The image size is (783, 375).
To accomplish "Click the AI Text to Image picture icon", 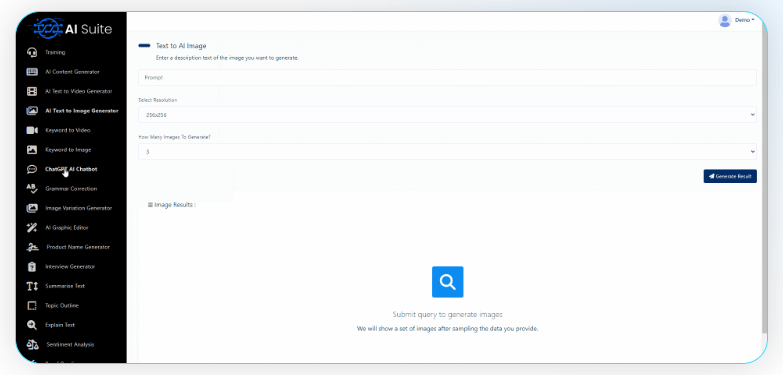I will tap(32, 111).
